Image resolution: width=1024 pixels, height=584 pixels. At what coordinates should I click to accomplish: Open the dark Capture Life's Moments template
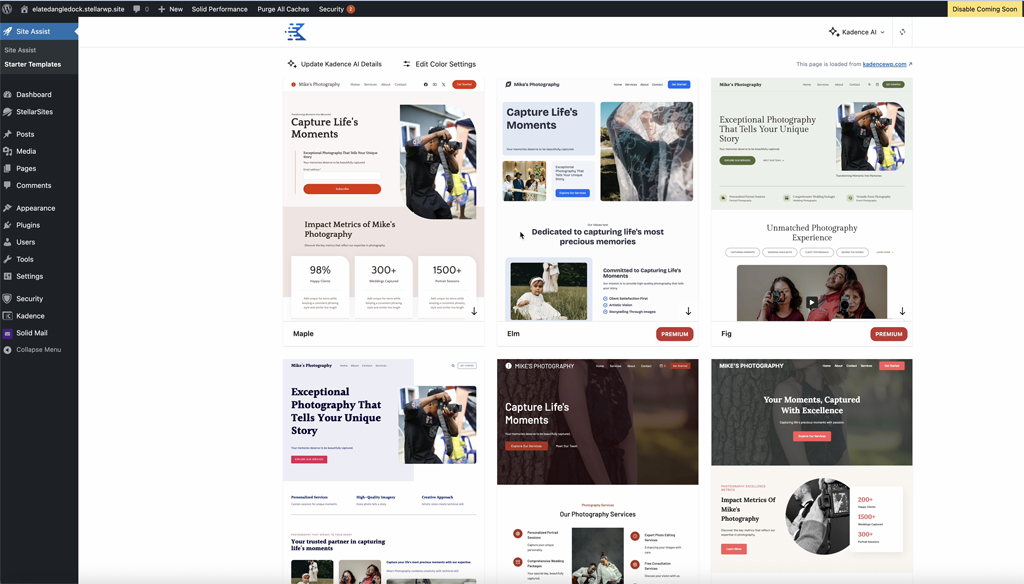point(598,471)
